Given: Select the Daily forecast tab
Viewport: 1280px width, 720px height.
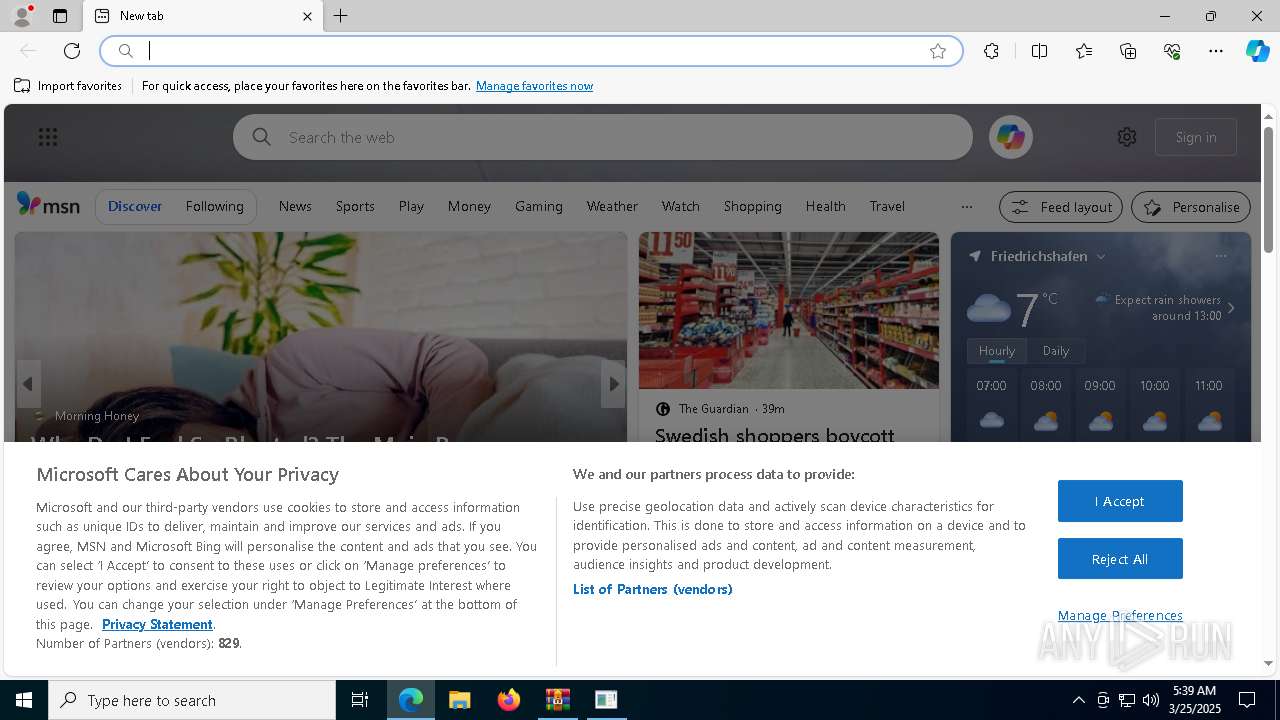Looking at the screenshot, I should coord(1056,351).
